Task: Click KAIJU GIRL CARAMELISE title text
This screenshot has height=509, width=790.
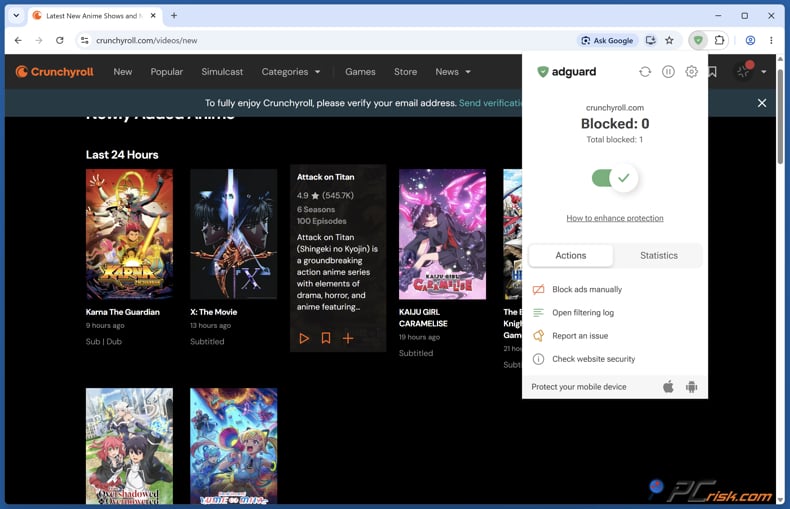Action: 423,317
